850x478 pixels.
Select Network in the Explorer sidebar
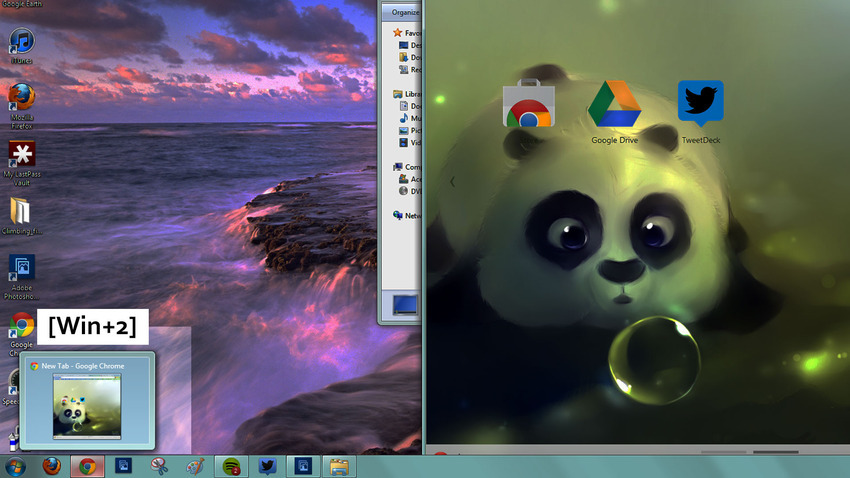(407, 215)
